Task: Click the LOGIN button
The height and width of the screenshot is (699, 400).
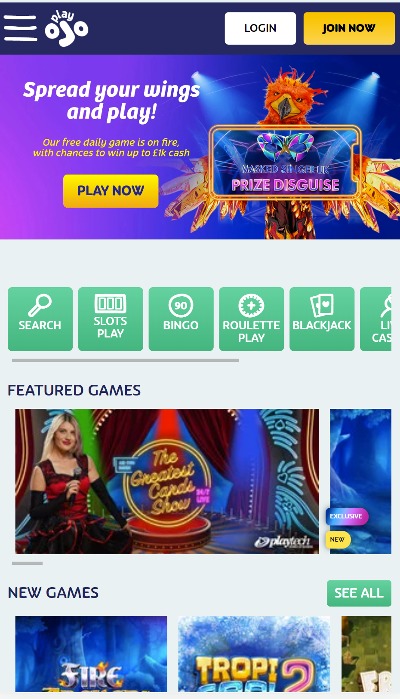Action: (x=260, y=28)
